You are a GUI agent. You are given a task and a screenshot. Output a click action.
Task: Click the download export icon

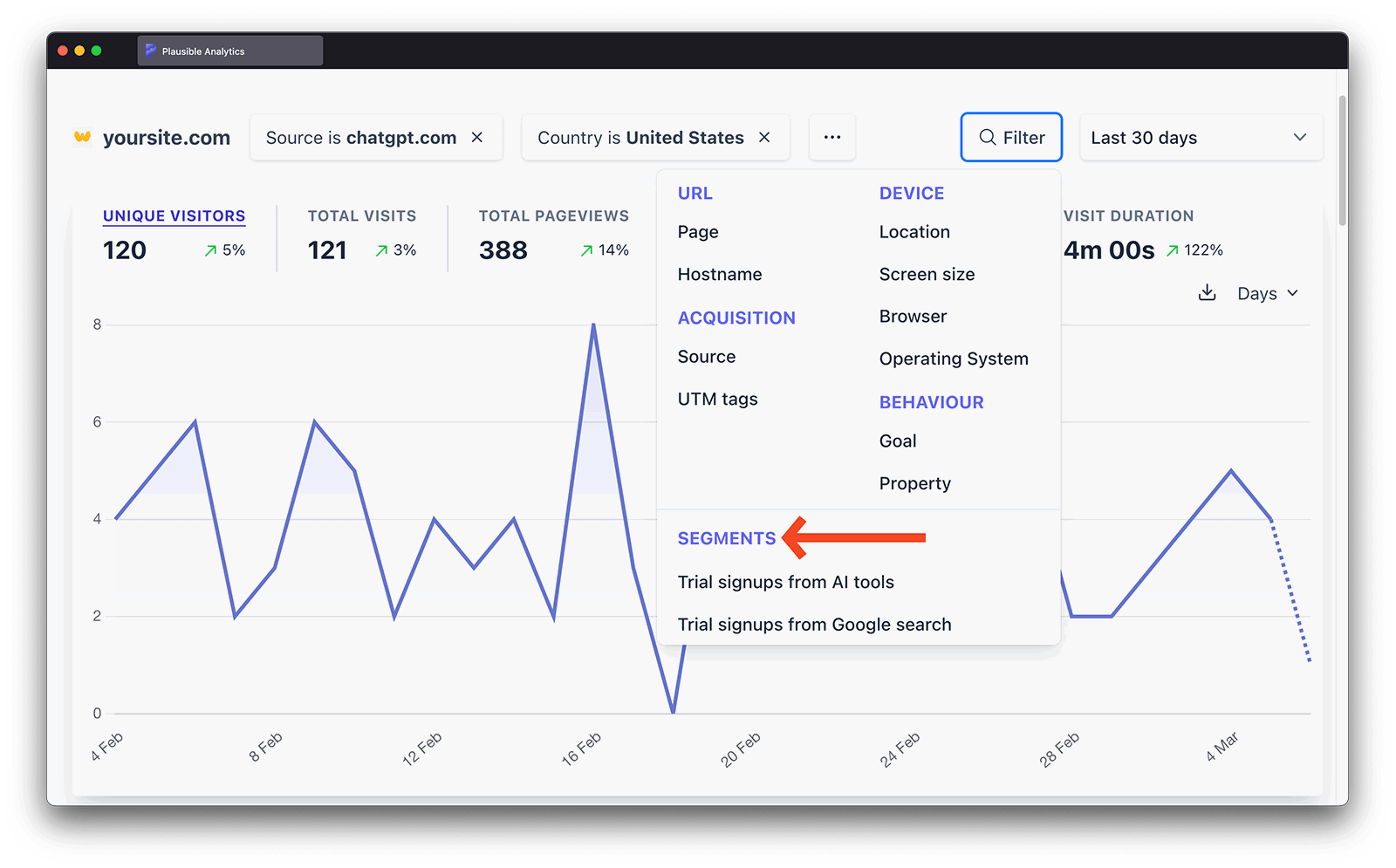pyautogui.click(x=1207, y=293)
